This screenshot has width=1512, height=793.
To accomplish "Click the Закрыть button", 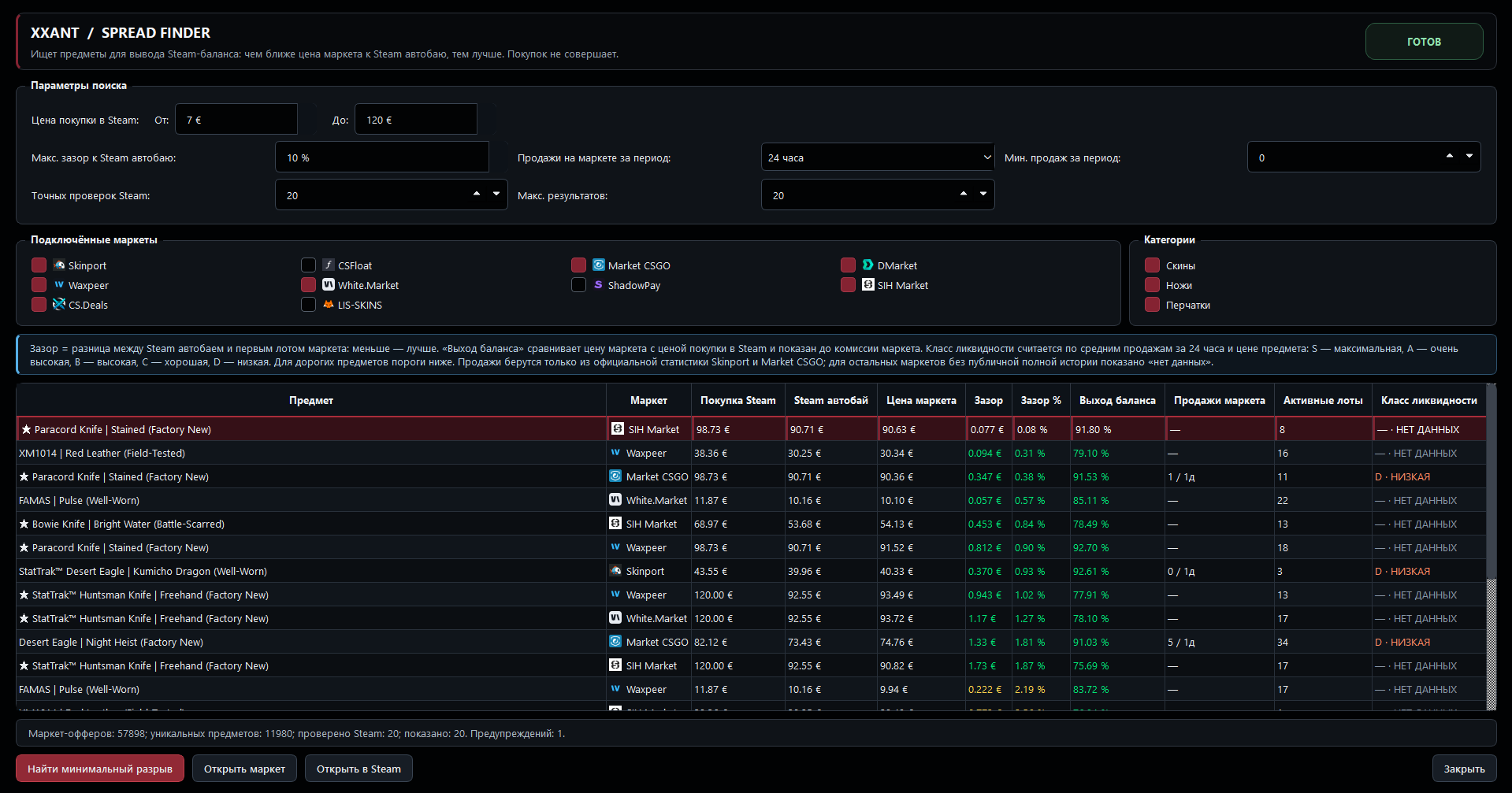I will [x=1464, y=769].
